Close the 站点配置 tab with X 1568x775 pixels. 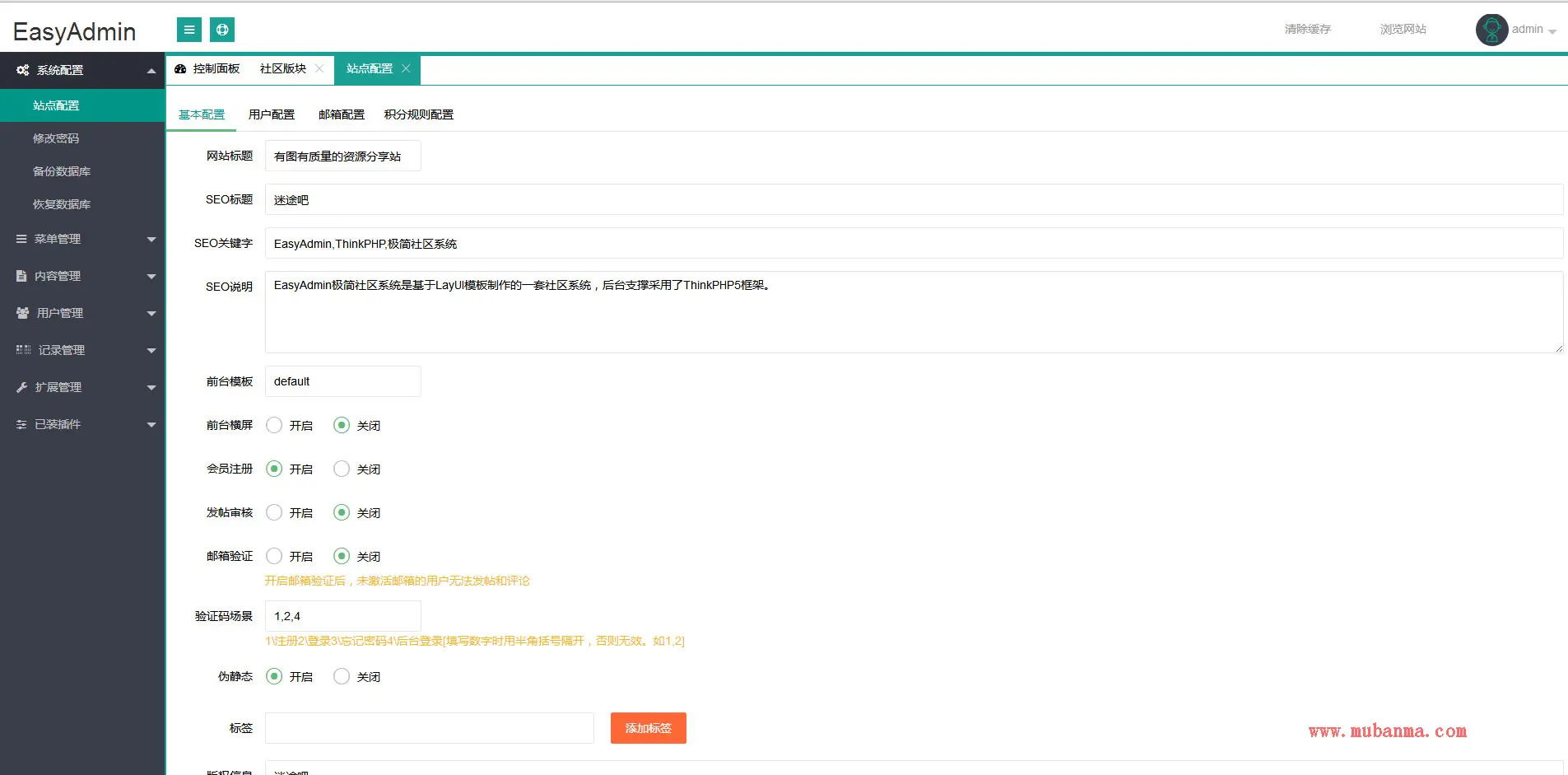tap(406, 68)
